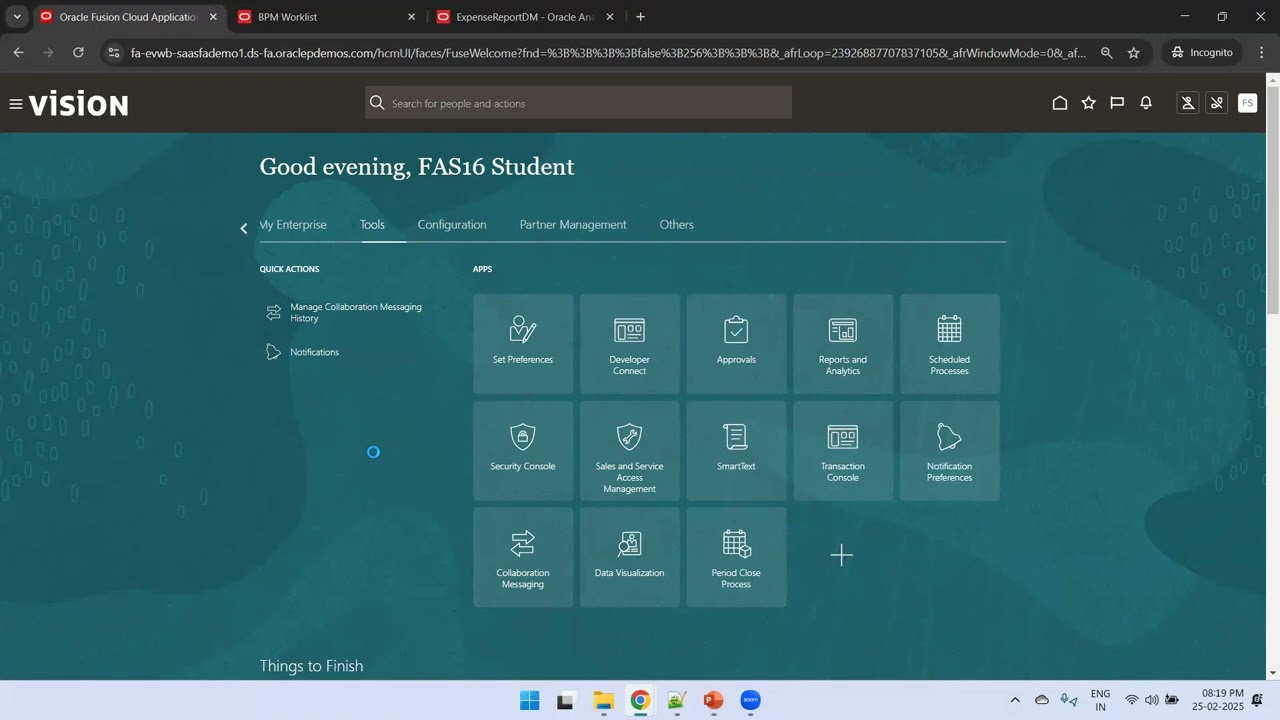Close the BPM Worklist browser tab
This screenshot has height=720, width=1280.
411,17
